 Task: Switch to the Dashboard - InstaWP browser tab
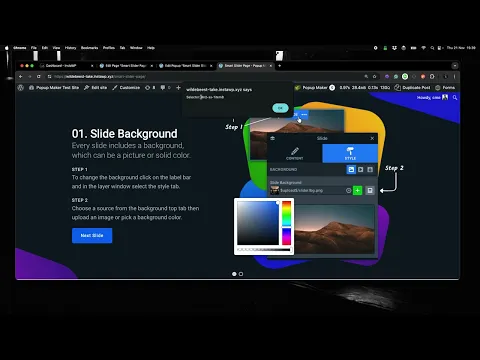(66, 66)
